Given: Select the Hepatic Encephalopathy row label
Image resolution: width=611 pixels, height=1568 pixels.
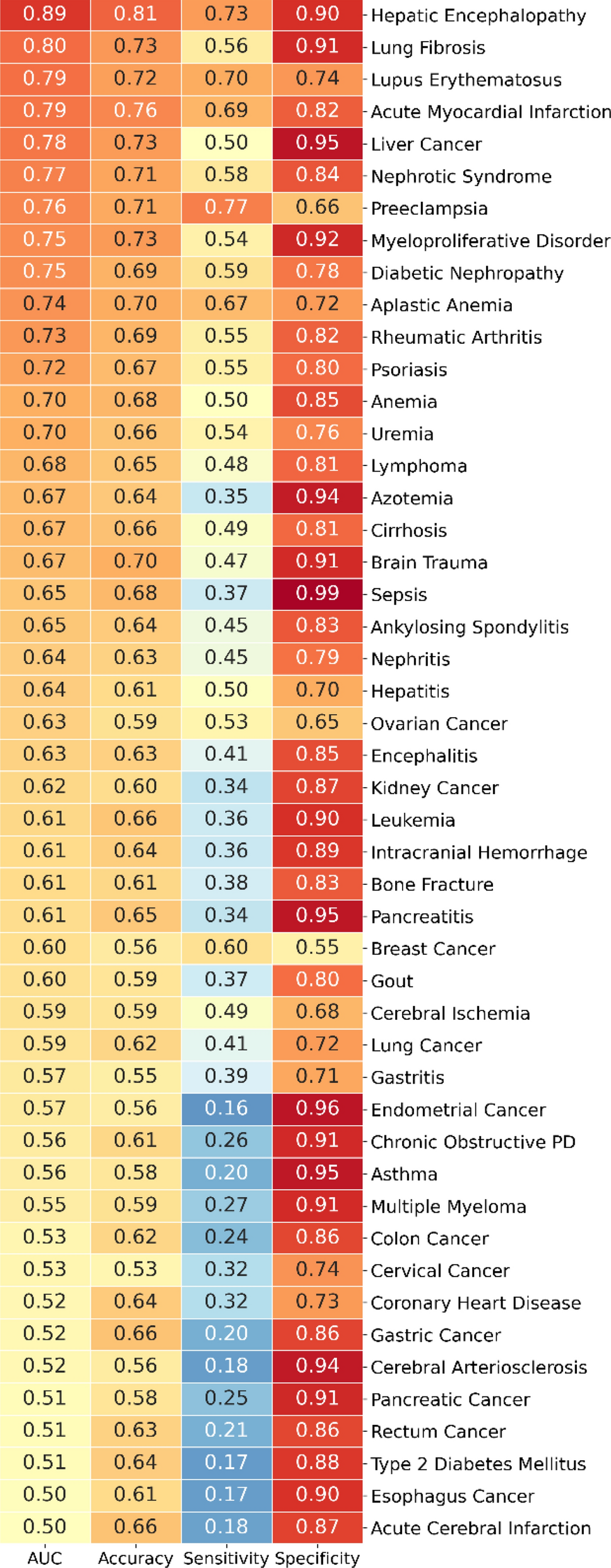Looking at the screenshot, I should pyautogui.click(x=478, y=15).
